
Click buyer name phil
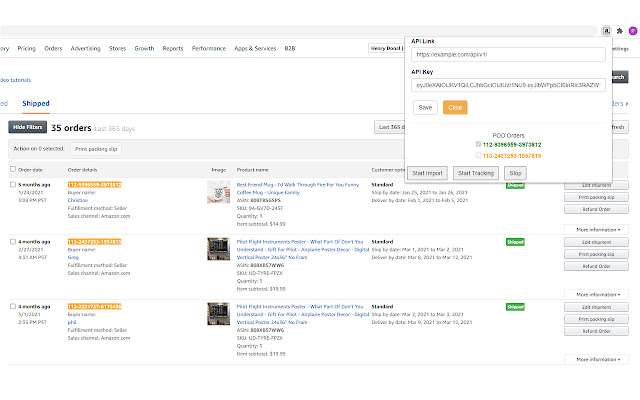(72, 322)
